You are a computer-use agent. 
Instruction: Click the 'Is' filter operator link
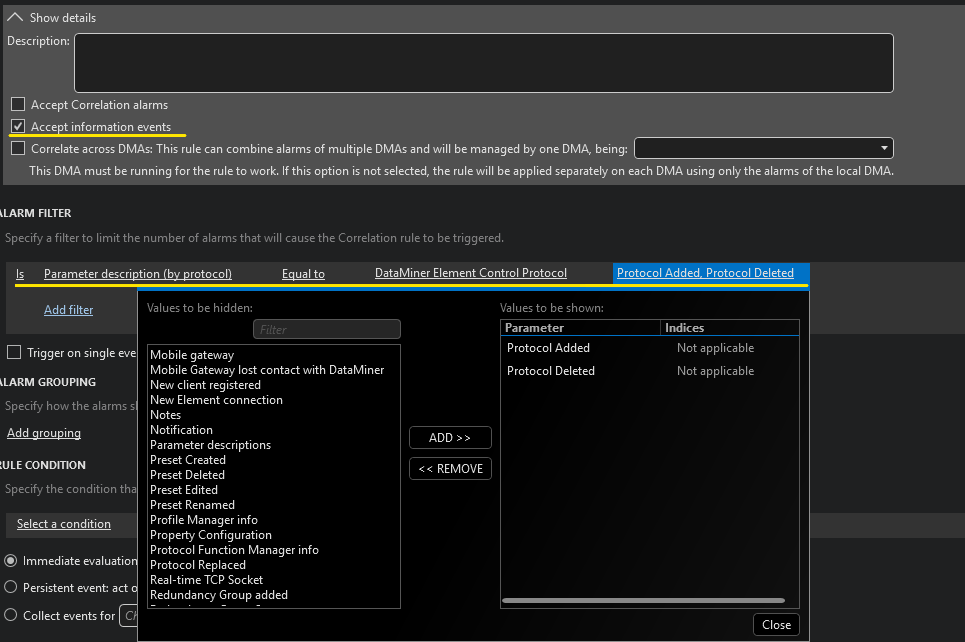pos(20,273)
